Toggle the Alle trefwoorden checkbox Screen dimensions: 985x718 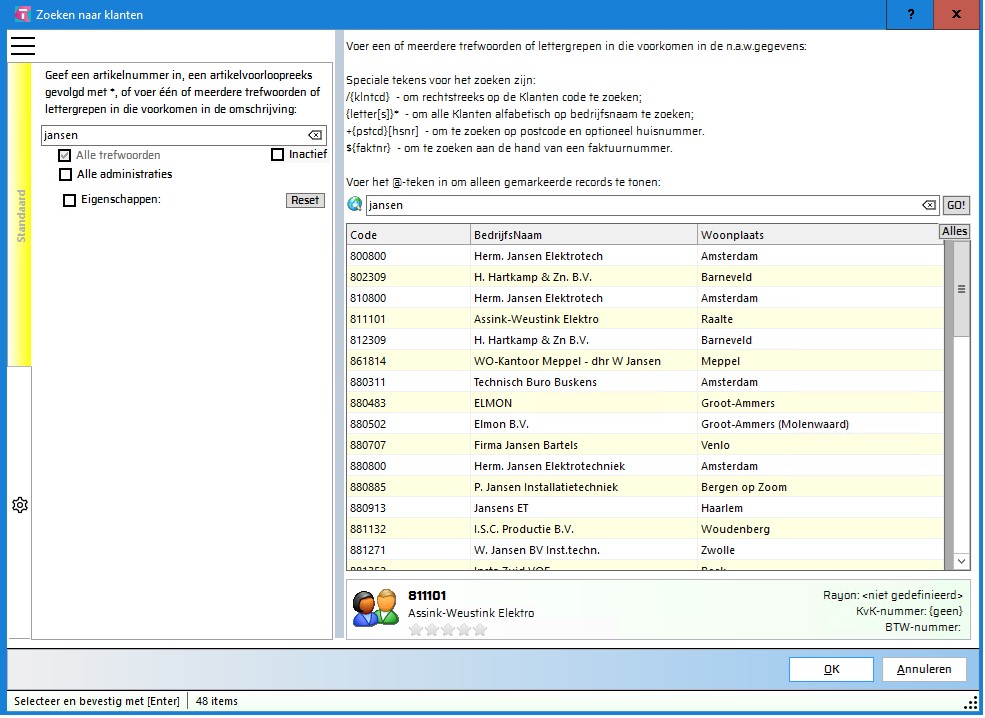click(x=64, y=155)
